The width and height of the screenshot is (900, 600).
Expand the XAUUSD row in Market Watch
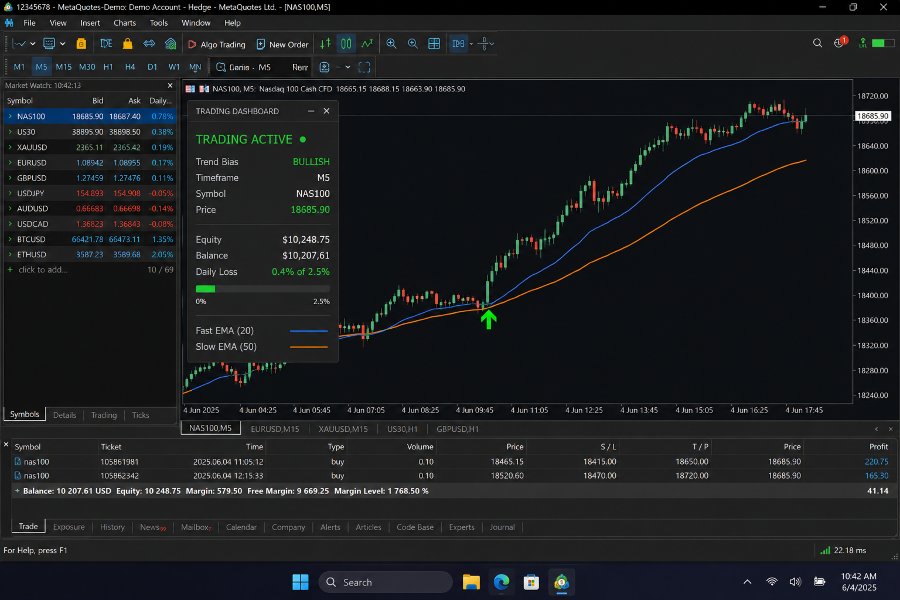pos(10,147)
